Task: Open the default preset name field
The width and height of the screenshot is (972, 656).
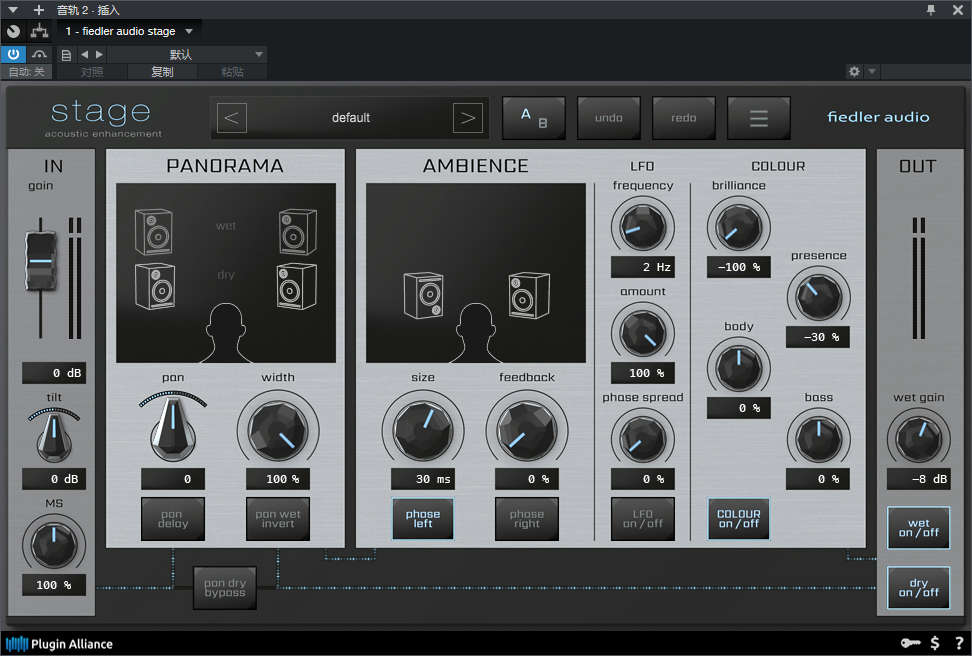Action: coord(350,118)
